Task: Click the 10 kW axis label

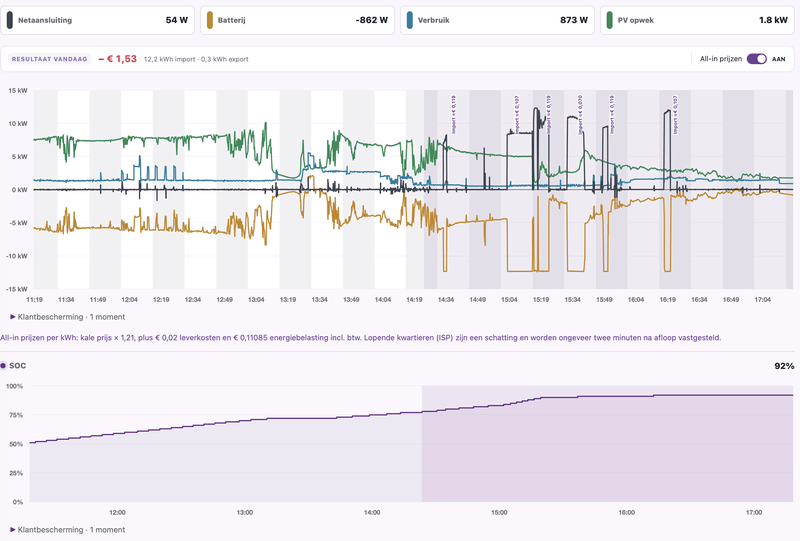Action: [18, 124]
